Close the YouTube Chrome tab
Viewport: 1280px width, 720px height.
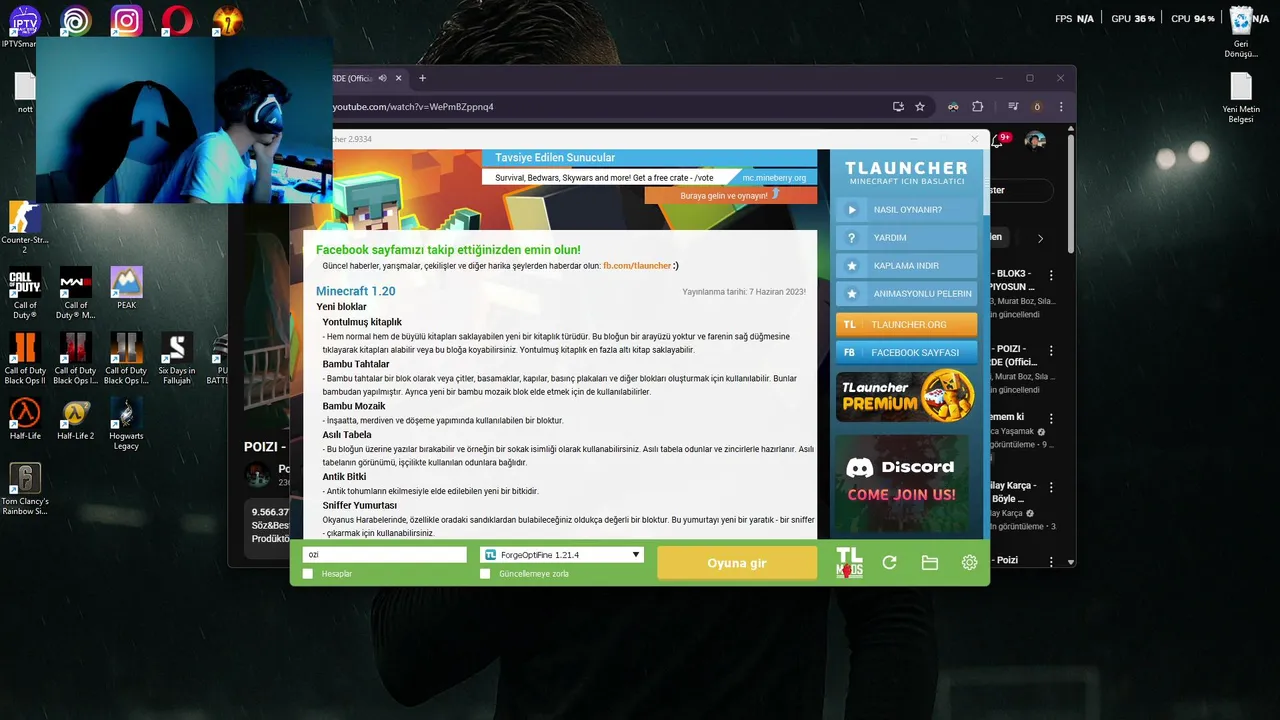pyautogui.click(x=399, y=78)
